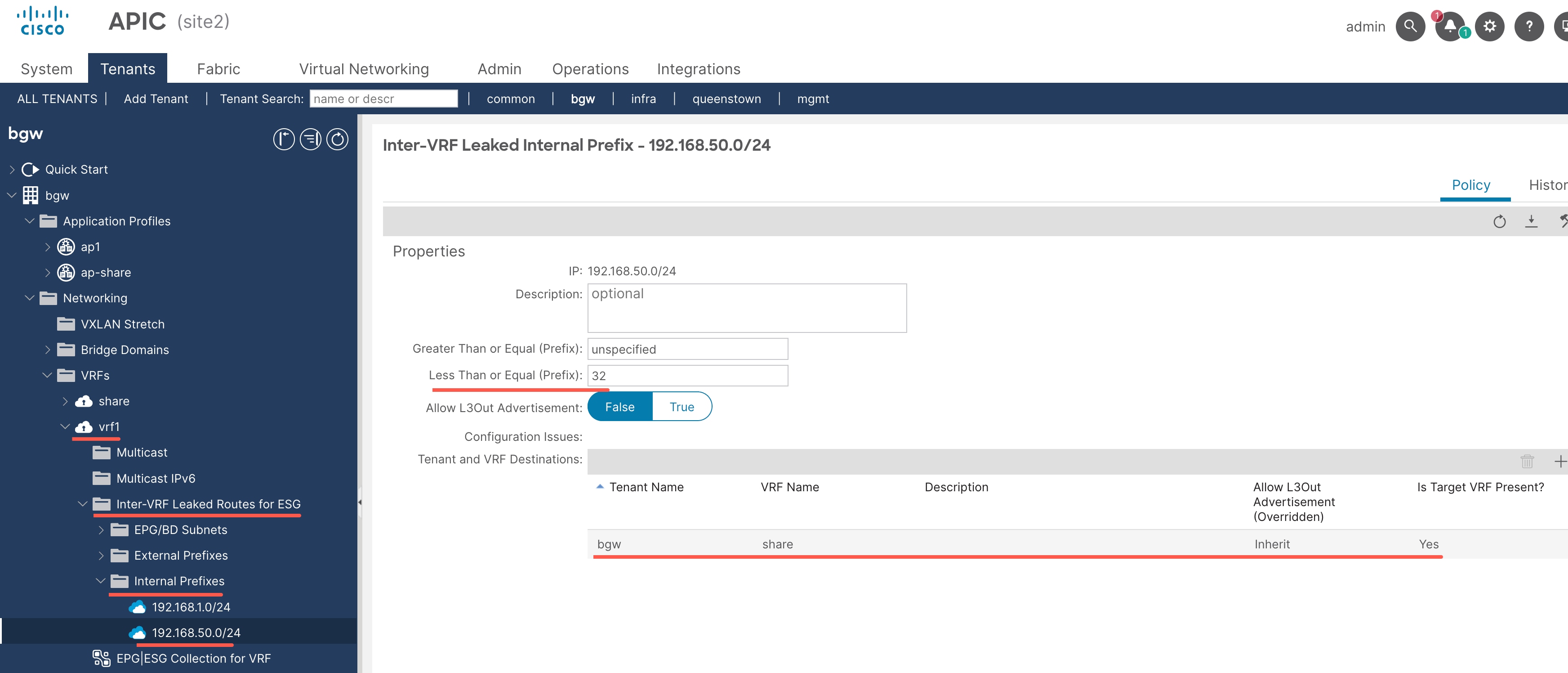Image resolution: width=1568 pixels, height=673 pixels.
Task: Focus the Tenant Search field
Action: click(x=383, y=99)
